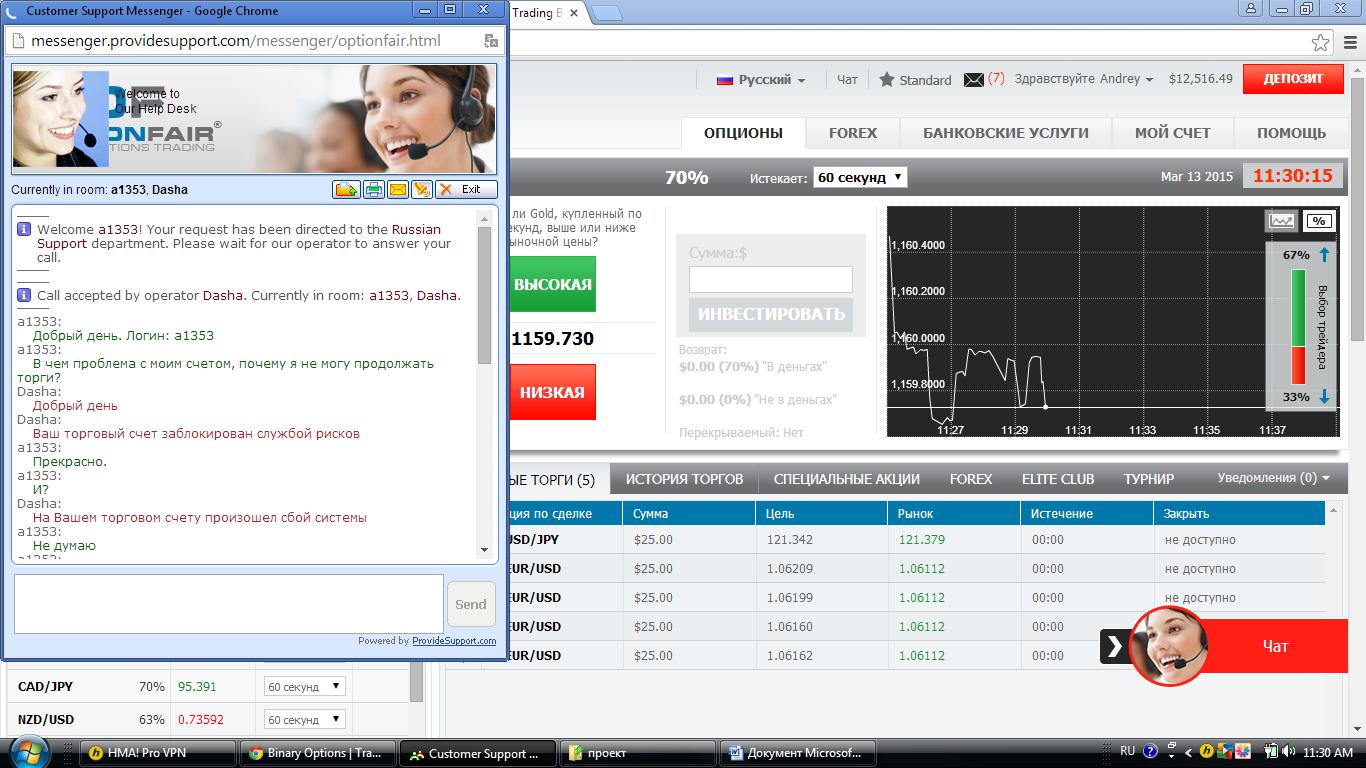Viewport: 1366px width, 768px height.
Task: Switch to the ИСТОРИЯ ТОРГОВ tab
Action: 684,479
